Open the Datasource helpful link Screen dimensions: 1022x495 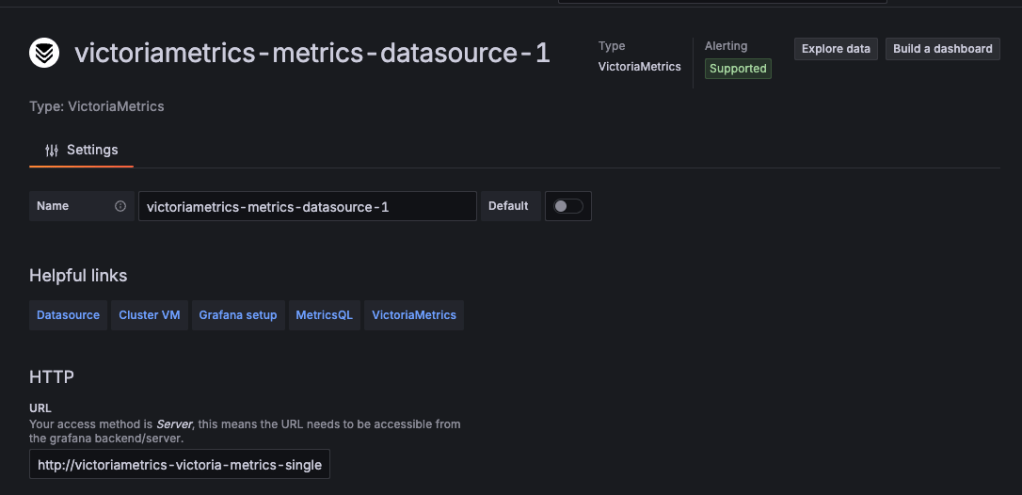(x=68, y=315)
